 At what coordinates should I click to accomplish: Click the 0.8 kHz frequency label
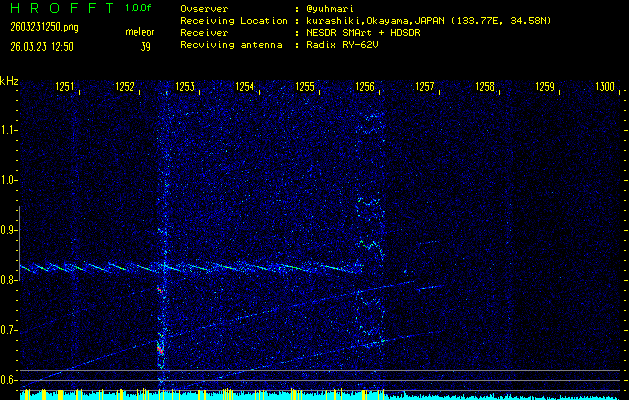click(x=7, y=280)
